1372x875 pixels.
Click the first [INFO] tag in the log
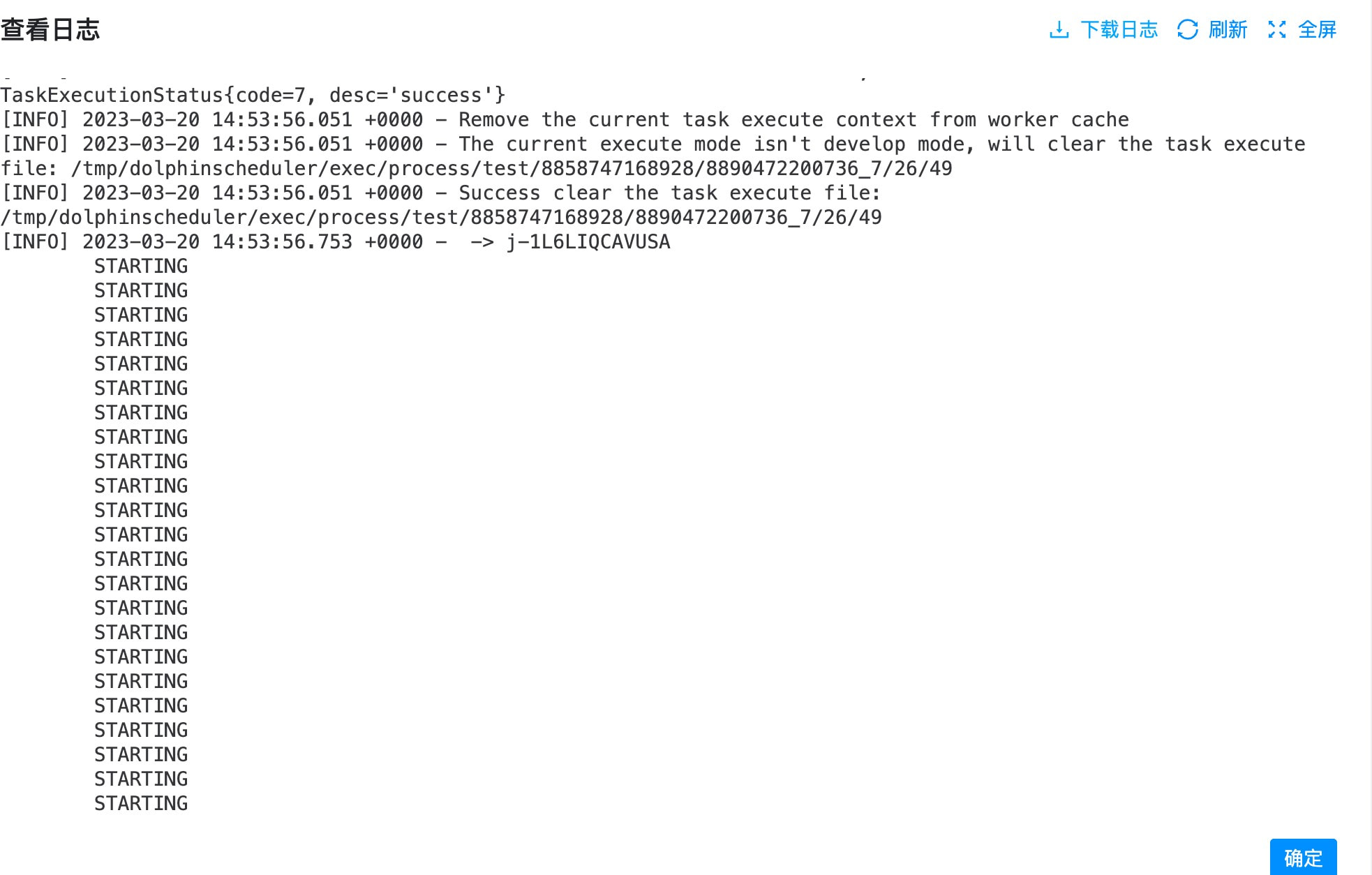tap(35, 119)
